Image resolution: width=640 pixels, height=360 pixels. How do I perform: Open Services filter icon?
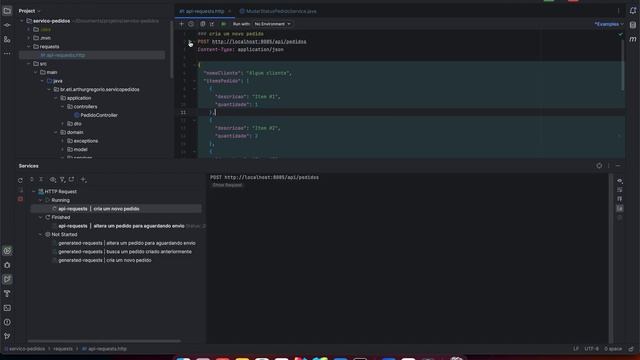point(62,180)
